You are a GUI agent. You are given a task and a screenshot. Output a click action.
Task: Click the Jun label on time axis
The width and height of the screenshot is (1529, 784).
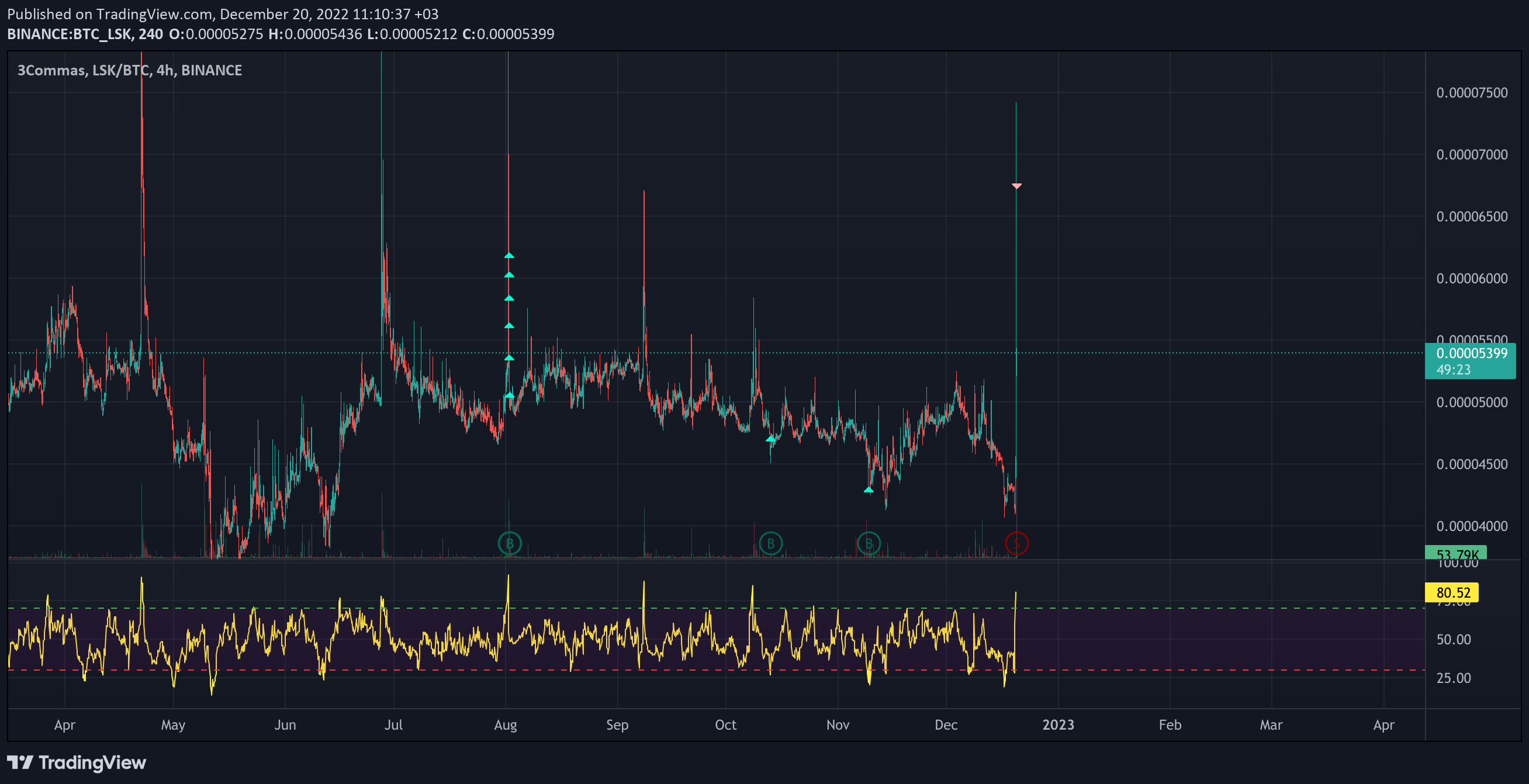pos(285,724)
